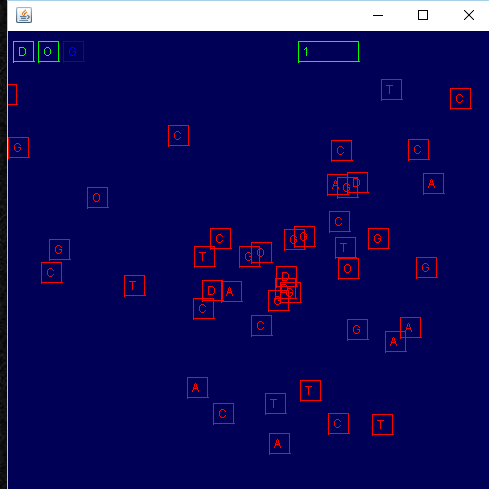Click the bottommost red A tile

tap(279, 444)
